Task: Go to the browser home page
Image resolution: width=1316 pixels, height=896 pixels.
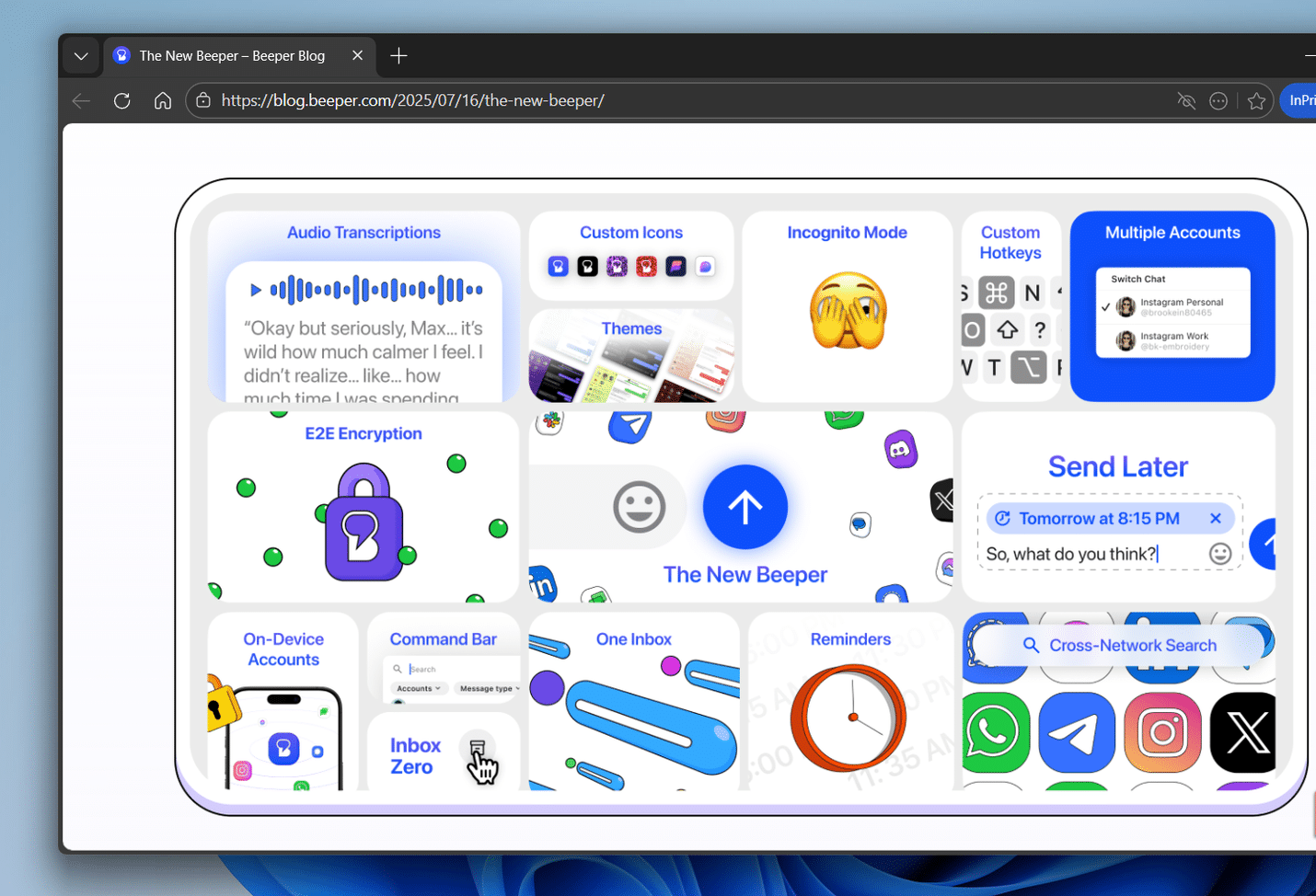Action: point(163,101)
